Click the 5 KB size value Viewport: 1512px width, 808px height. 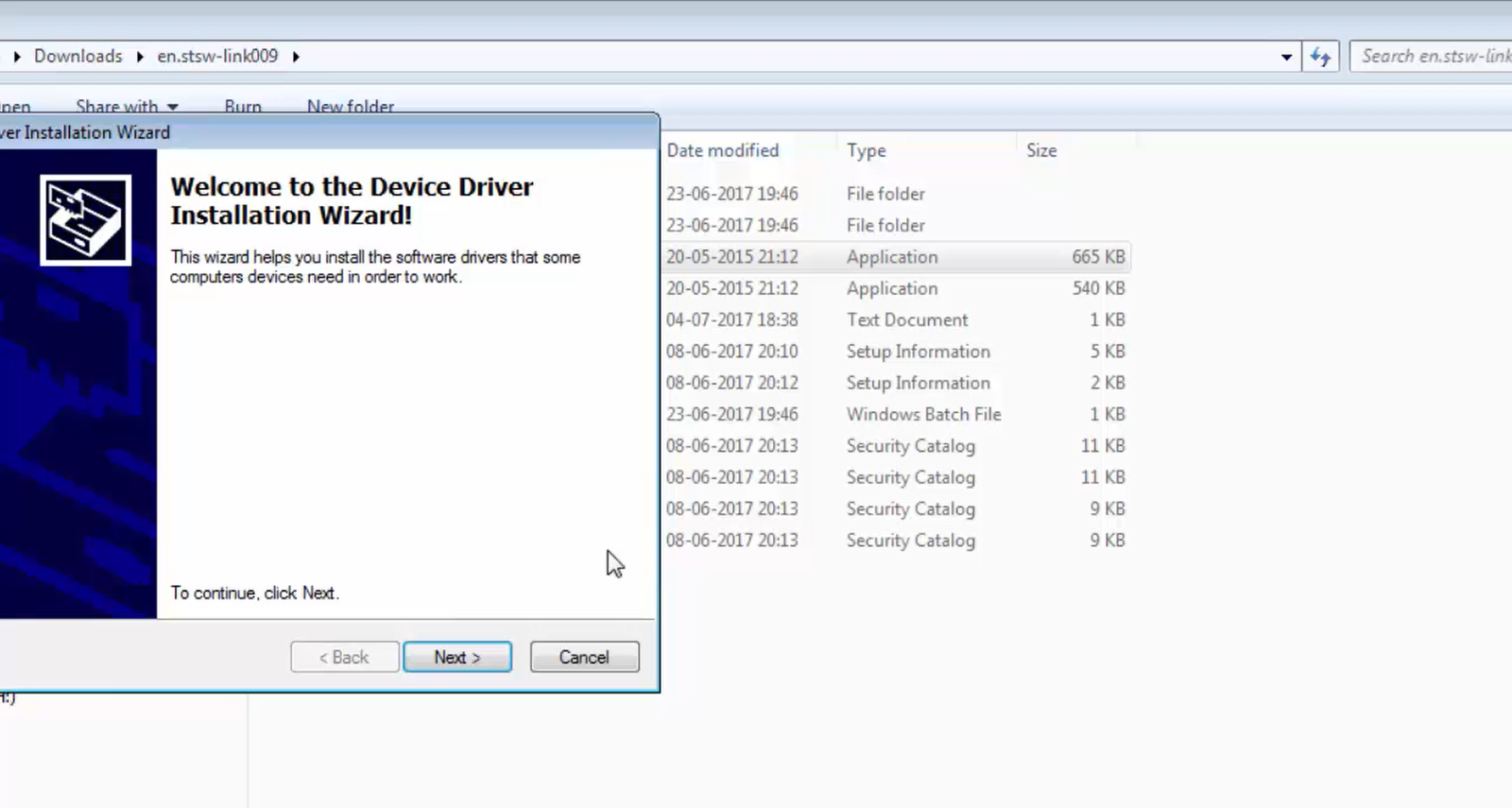point(1108,352)
